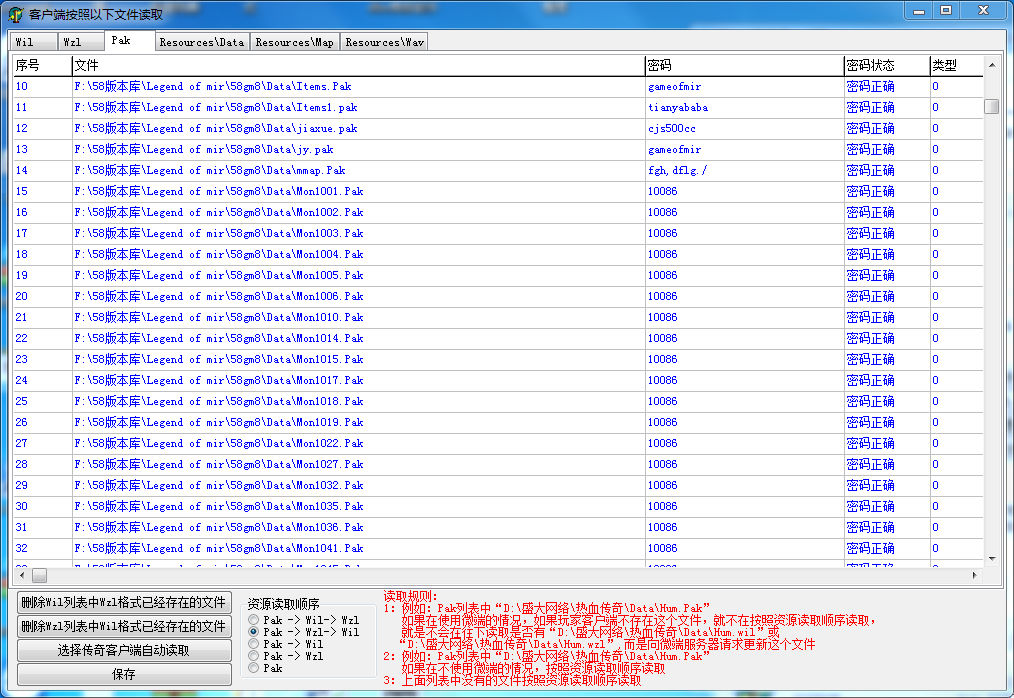Click the 保存 button

[x=124, y=674]
